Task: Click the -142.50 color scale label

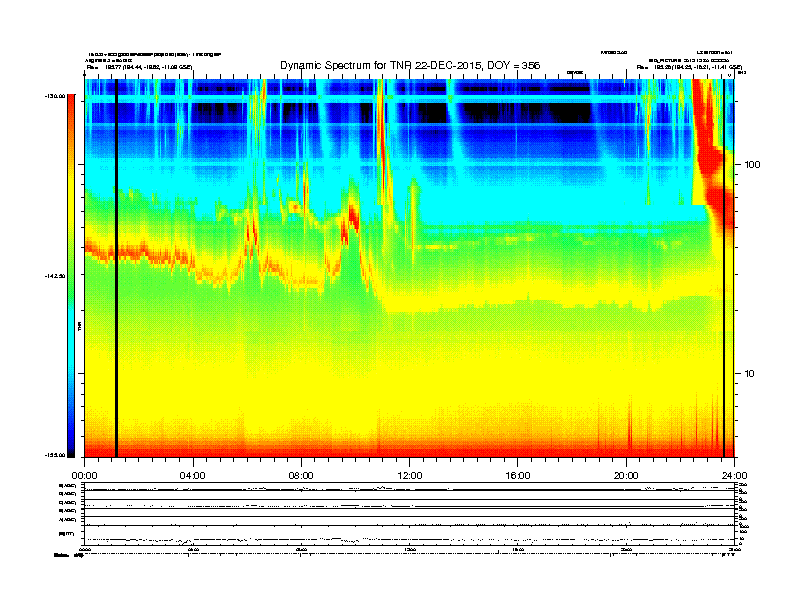Action: pos(55,276)
